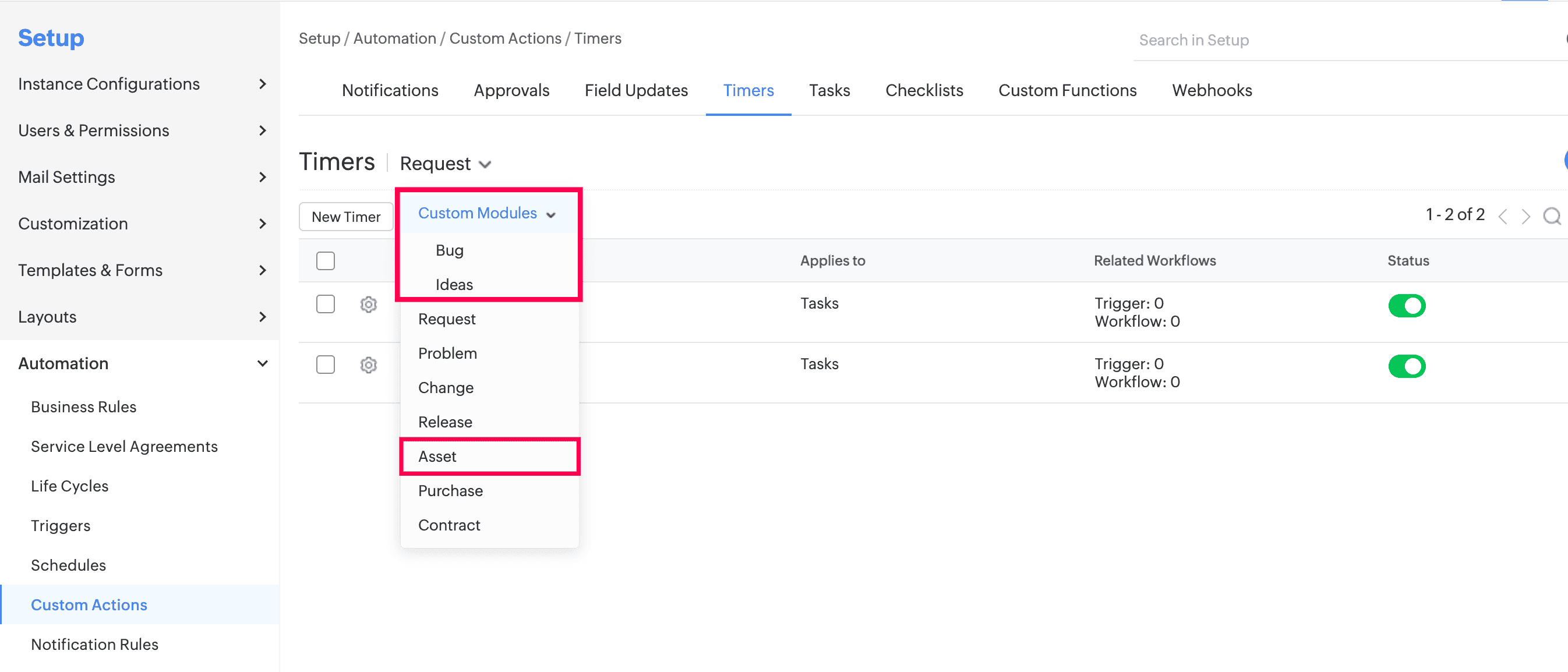Tick the select-all checkbox in table header
Viewport: 1568px width, 672px height.
pos(326,260)
